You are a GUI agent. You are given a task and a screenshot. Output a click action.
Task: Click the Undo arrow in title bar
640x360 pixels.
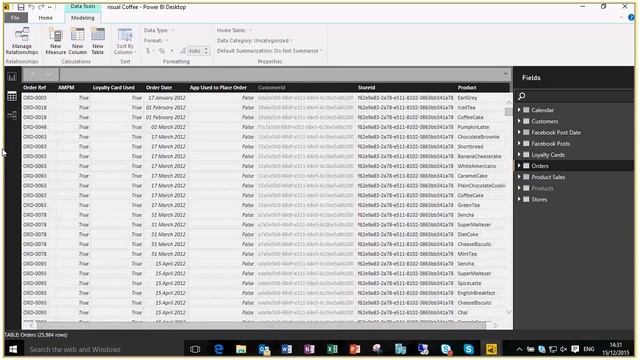(31, 7)
